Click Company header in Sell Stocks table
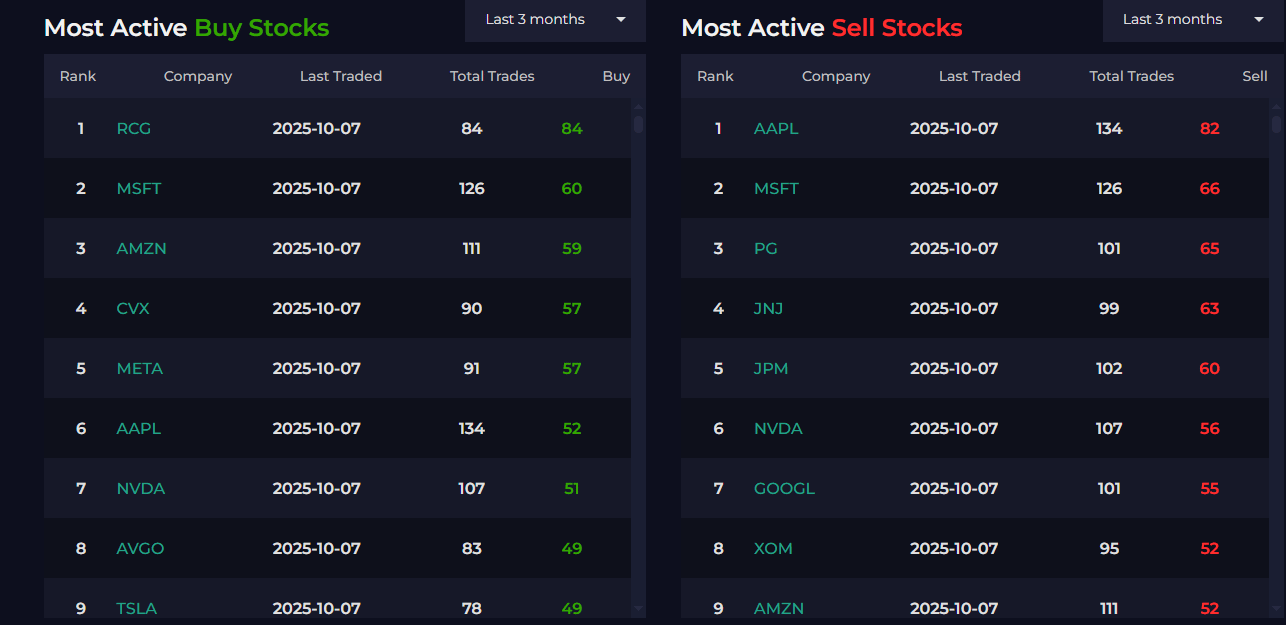Image resolution: width=1286 pixels, height=625 pixels. 836,76
